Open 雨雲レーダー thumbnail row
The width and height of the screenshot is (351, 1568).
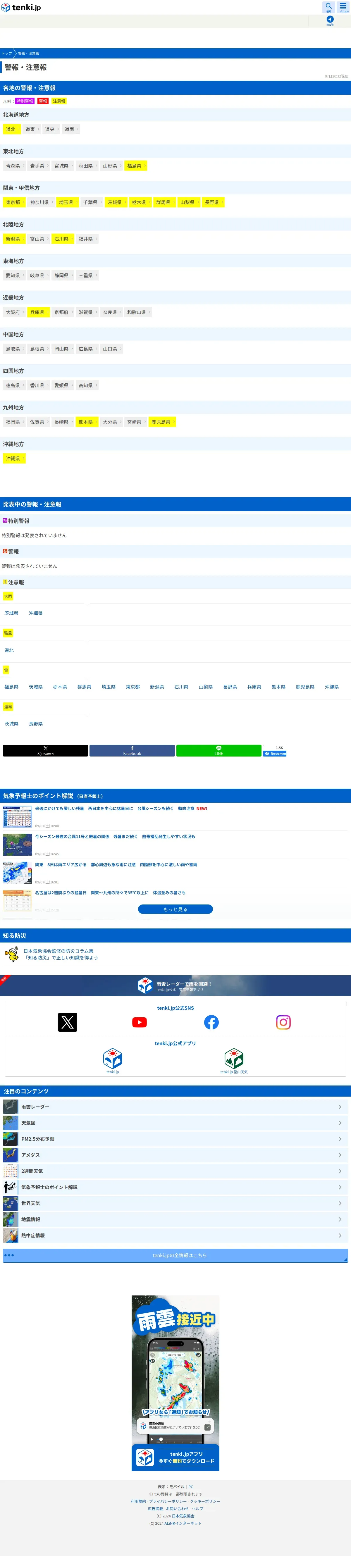click(x=175, y=1107)
